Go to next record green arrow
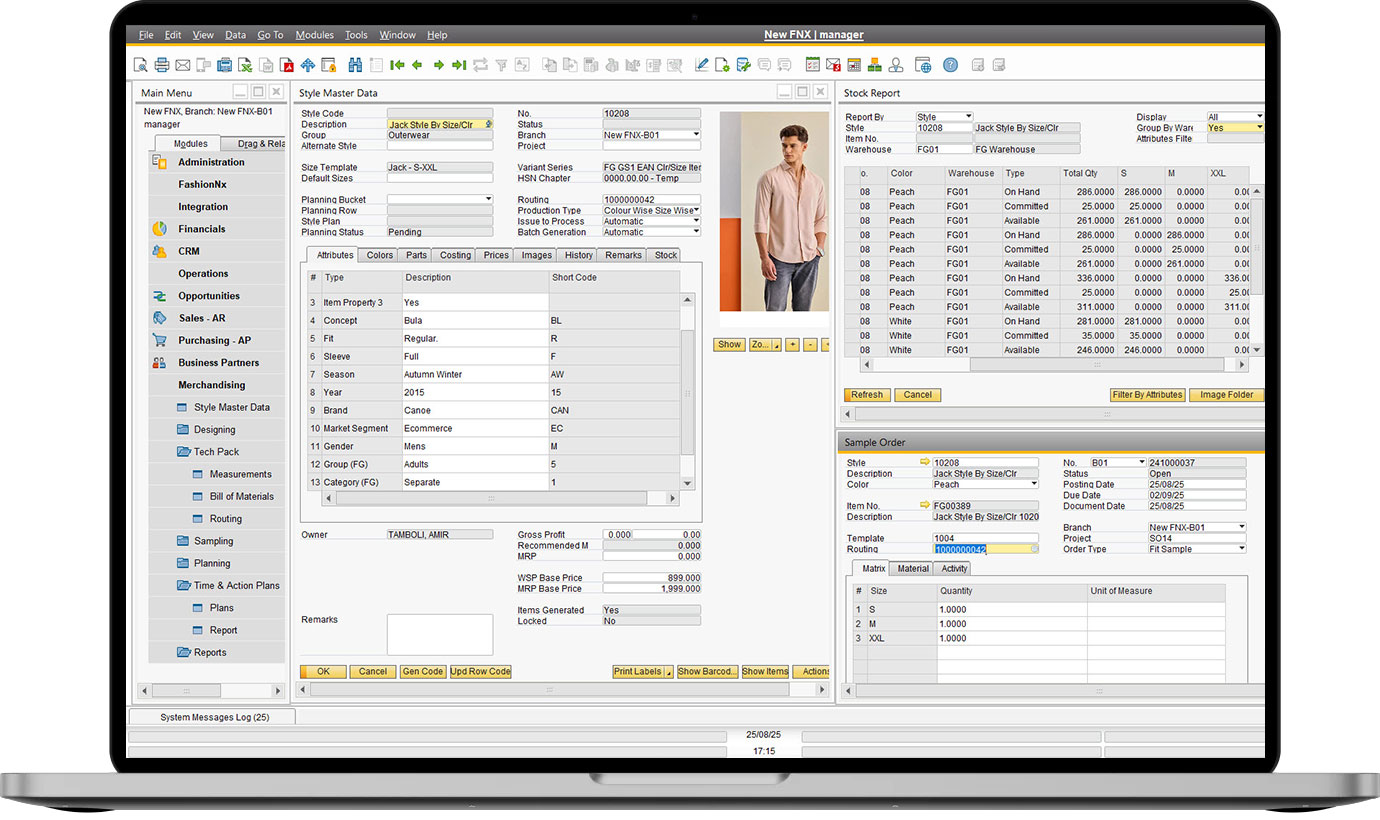 438,65
